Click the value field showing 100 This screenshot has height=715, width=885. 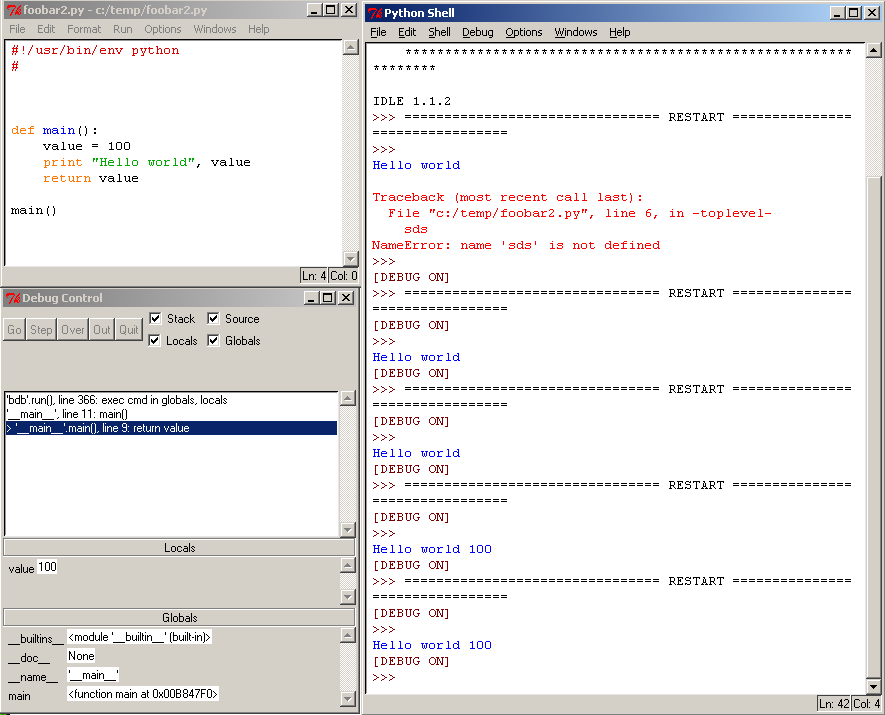click(x=47, y=566)
